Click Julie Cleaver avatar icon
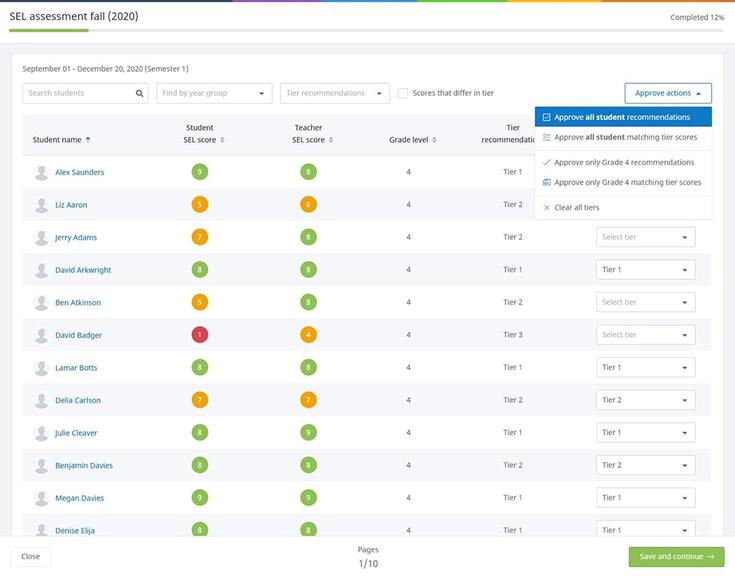735x578 pixels. point(41,433)
